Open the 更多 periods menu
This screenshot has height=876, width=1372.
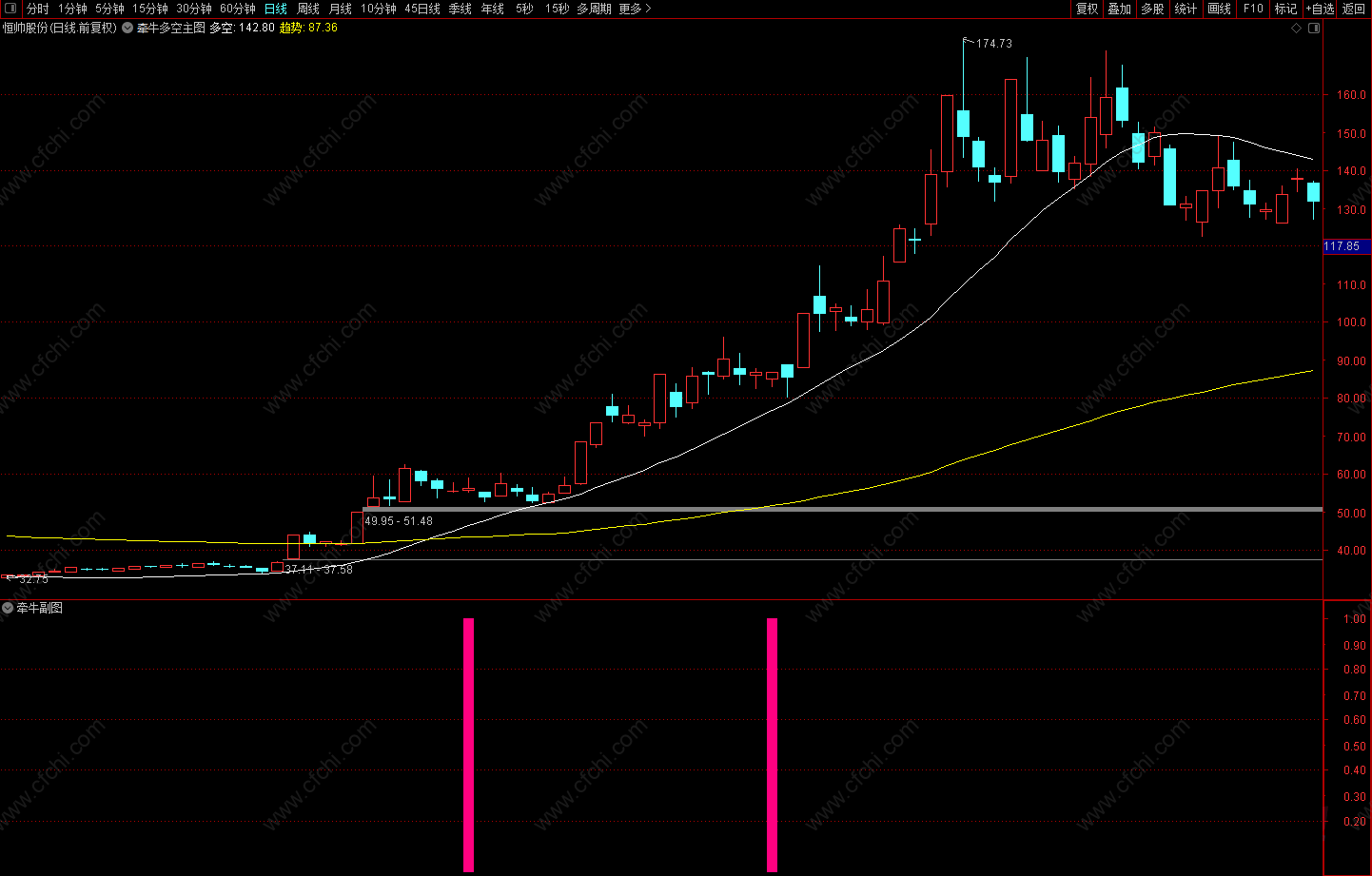coord(635,9)
